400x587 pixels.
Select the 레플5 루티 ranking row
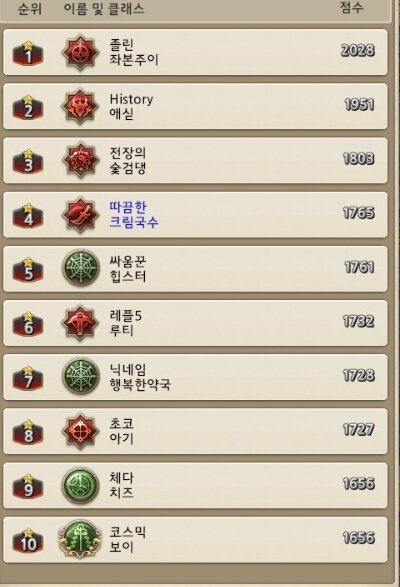tap(195, 323)
